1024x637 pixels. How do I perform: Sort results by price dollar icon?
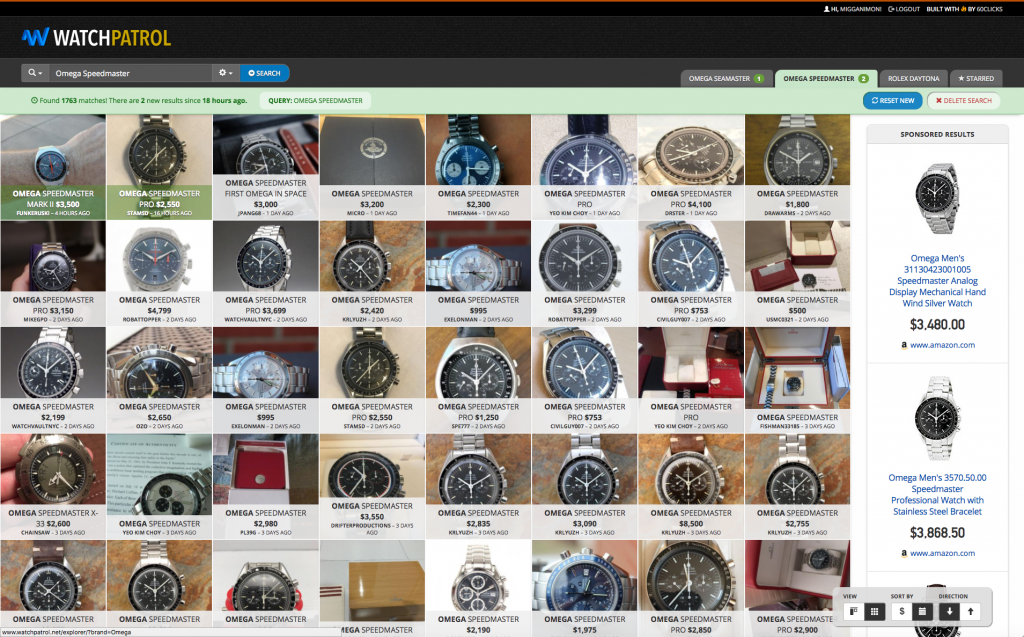902,612
